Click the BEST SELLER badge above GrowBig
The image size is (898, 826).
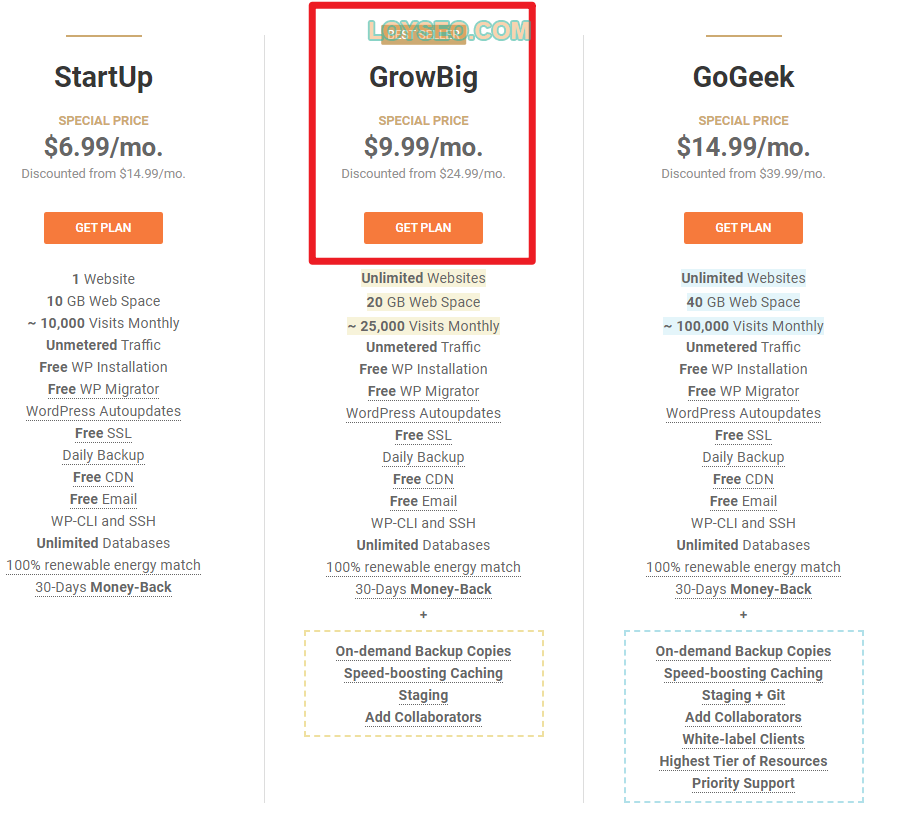(x=423, y=34)
